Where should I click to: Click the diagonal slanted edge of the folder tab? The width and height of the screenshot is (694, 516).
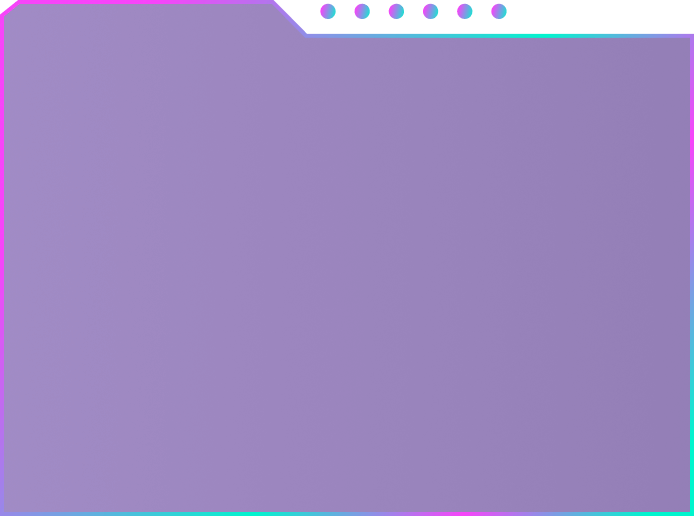tap(290, 18)
